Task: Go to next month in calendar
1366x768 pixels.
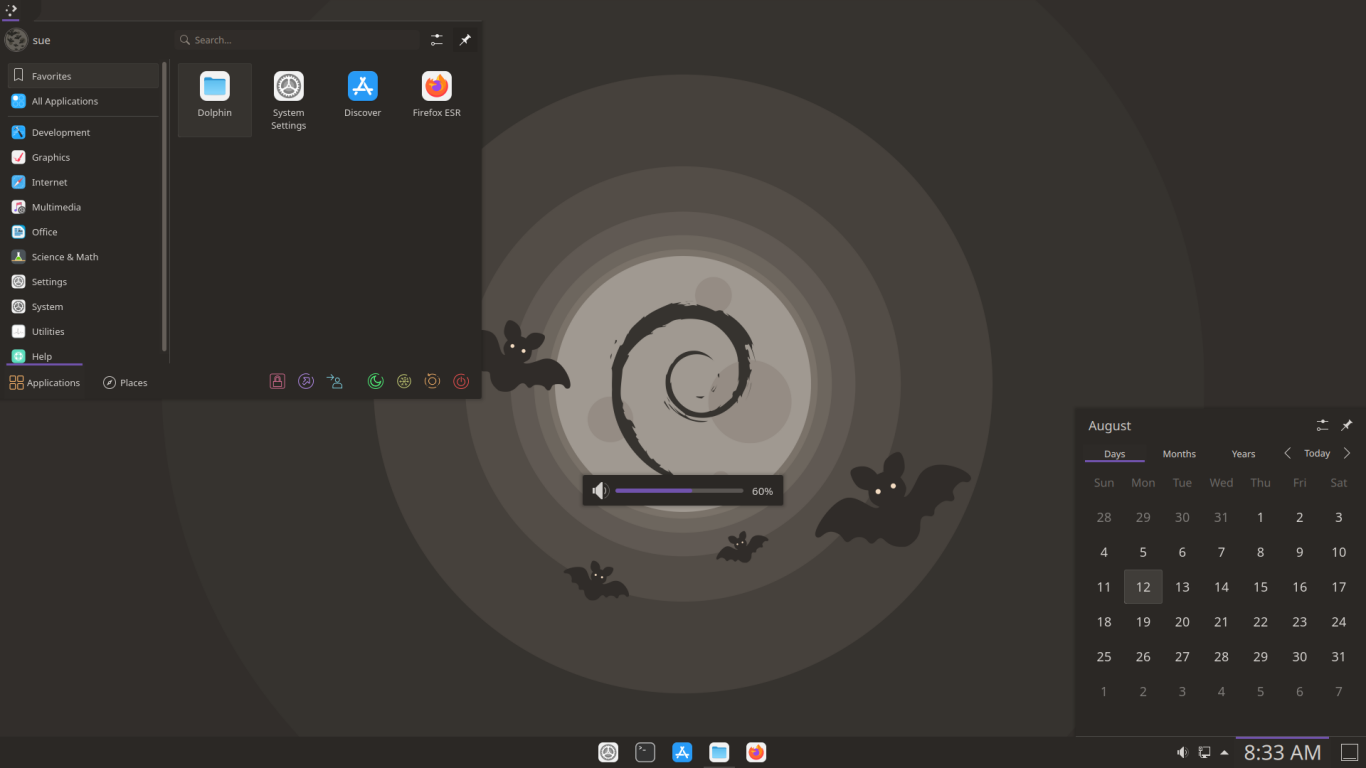Action: [x=1347, y=453]
